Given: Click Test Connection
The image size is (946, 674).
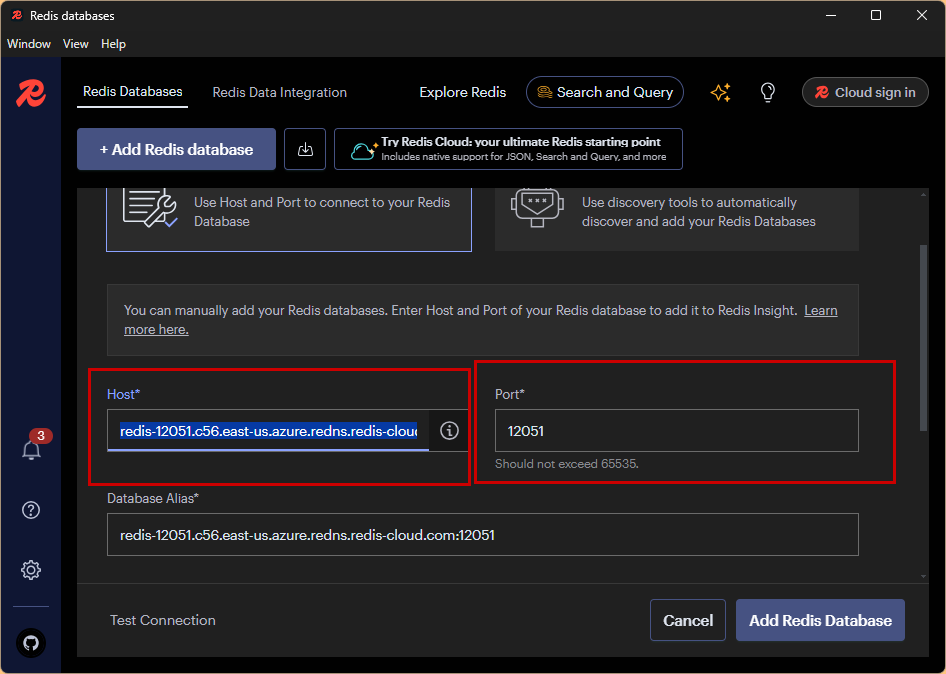Looking at the screenshot, I should (x=163, y=620).
